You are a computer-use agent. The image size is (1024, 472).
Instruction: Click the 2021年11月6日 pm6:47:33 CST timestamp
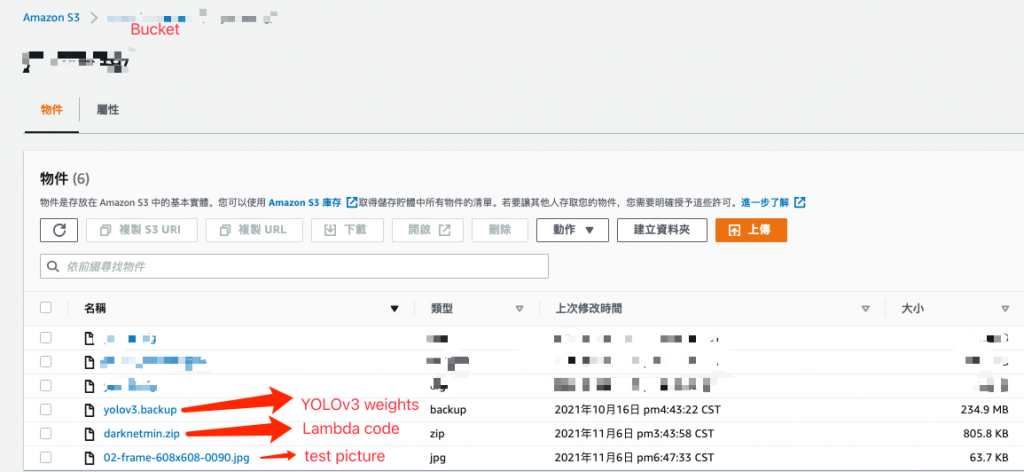[634, 458]
